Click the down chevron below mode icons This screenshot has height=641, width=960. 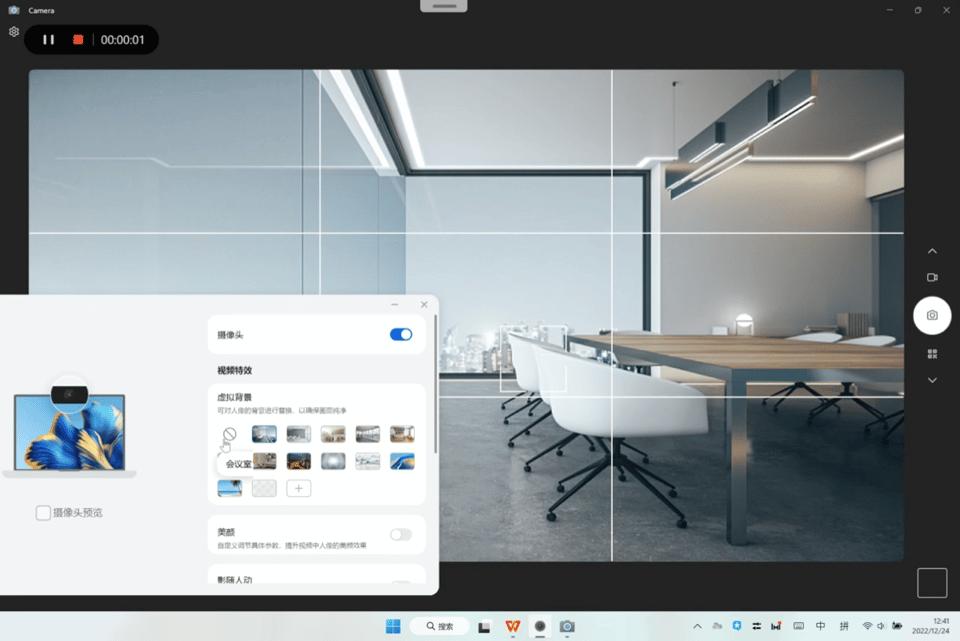pyautogui.click(x=932, y=380)
